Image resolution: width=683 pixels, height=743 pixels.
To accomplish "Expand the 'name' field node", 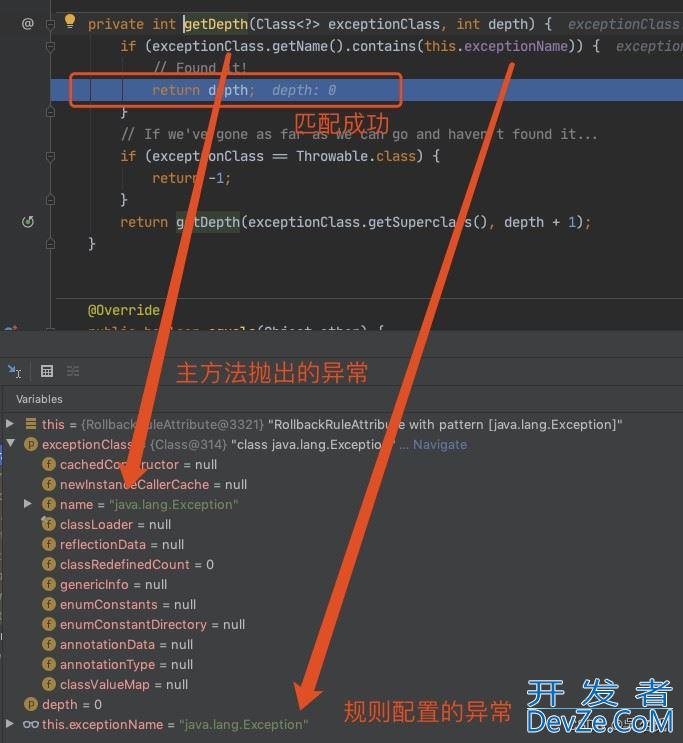I will coord(28,504).
